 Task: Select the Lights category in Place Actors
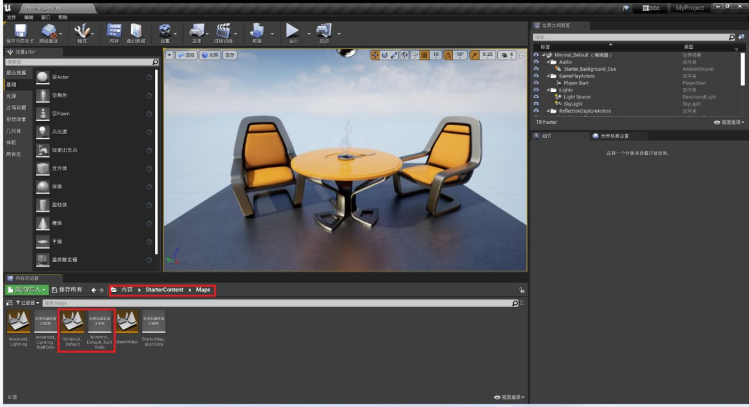12,95
